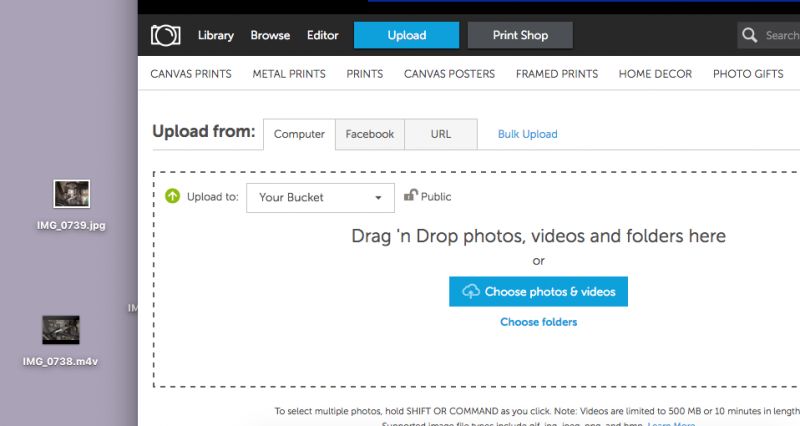Open the Library page
Screen dimensions: 800x426
216,35
